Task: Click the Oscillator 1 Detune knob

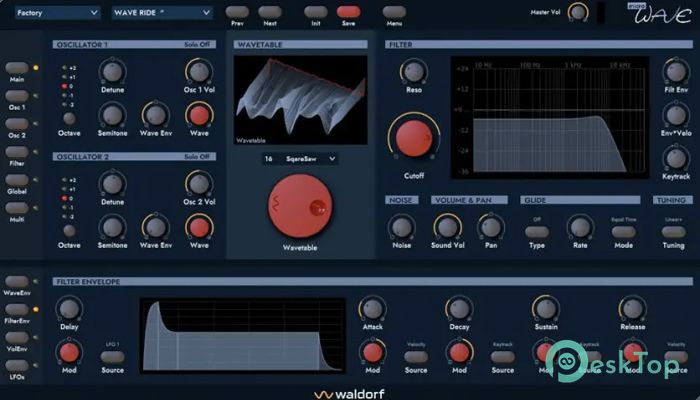Action: click(112, 70)
